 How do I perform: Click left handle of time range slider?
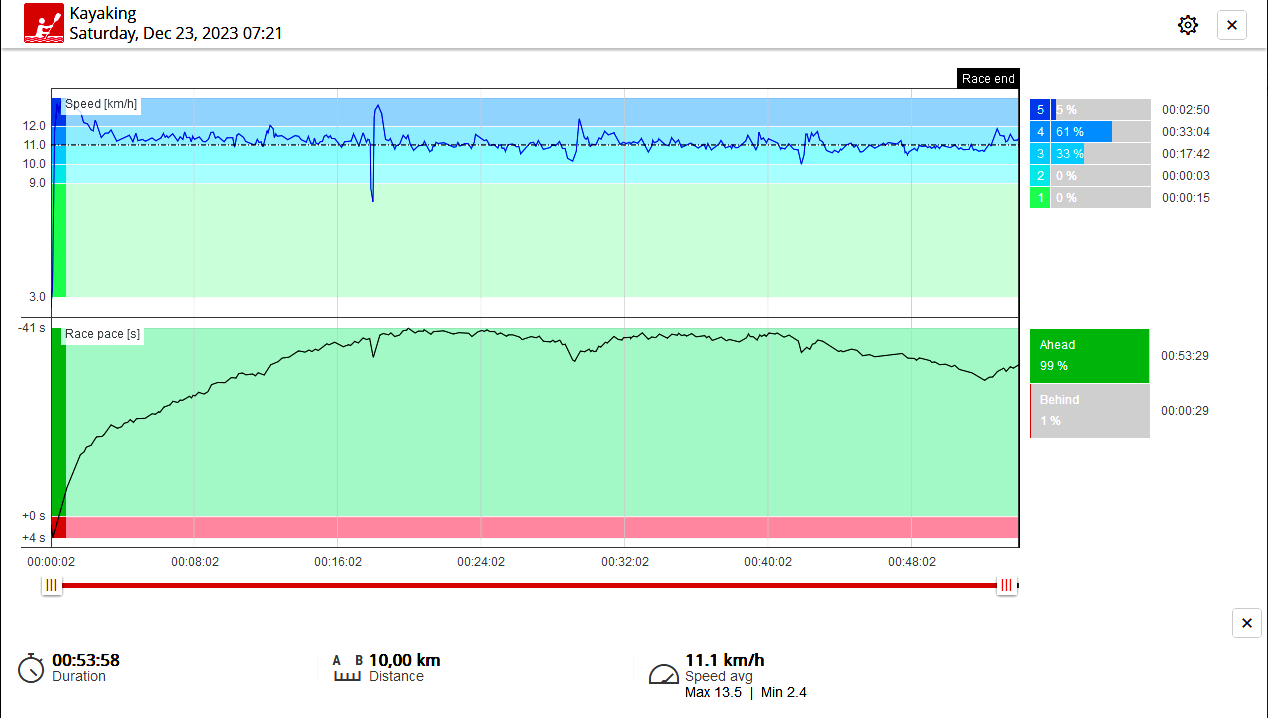tap(52, 586)
